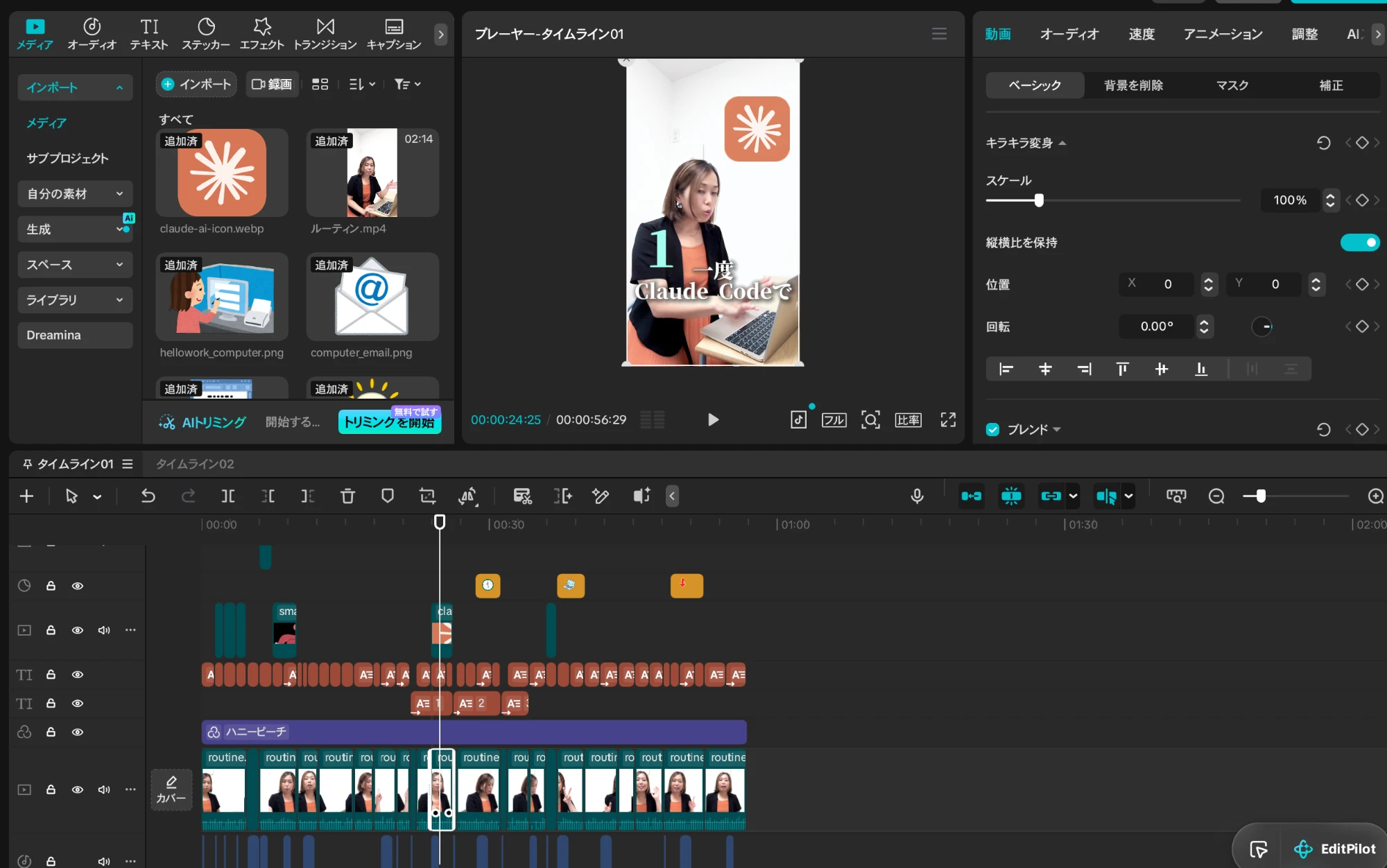1387x868 pixels.
Task: Switch media list to grid view icon
Action: [x=320, y=84]
